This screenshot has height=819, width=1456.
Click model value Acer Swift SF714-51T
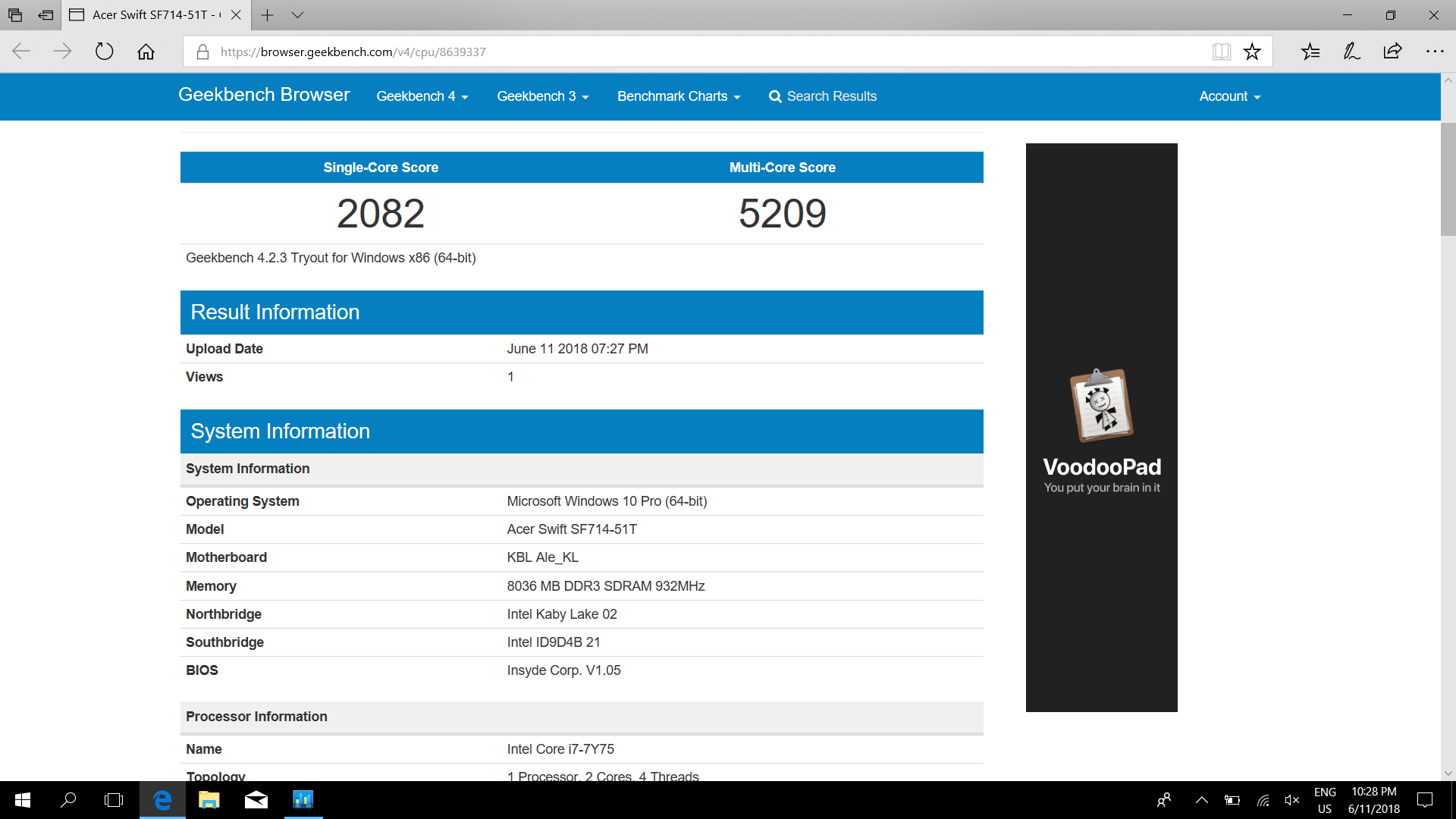(x=572, y=529)
